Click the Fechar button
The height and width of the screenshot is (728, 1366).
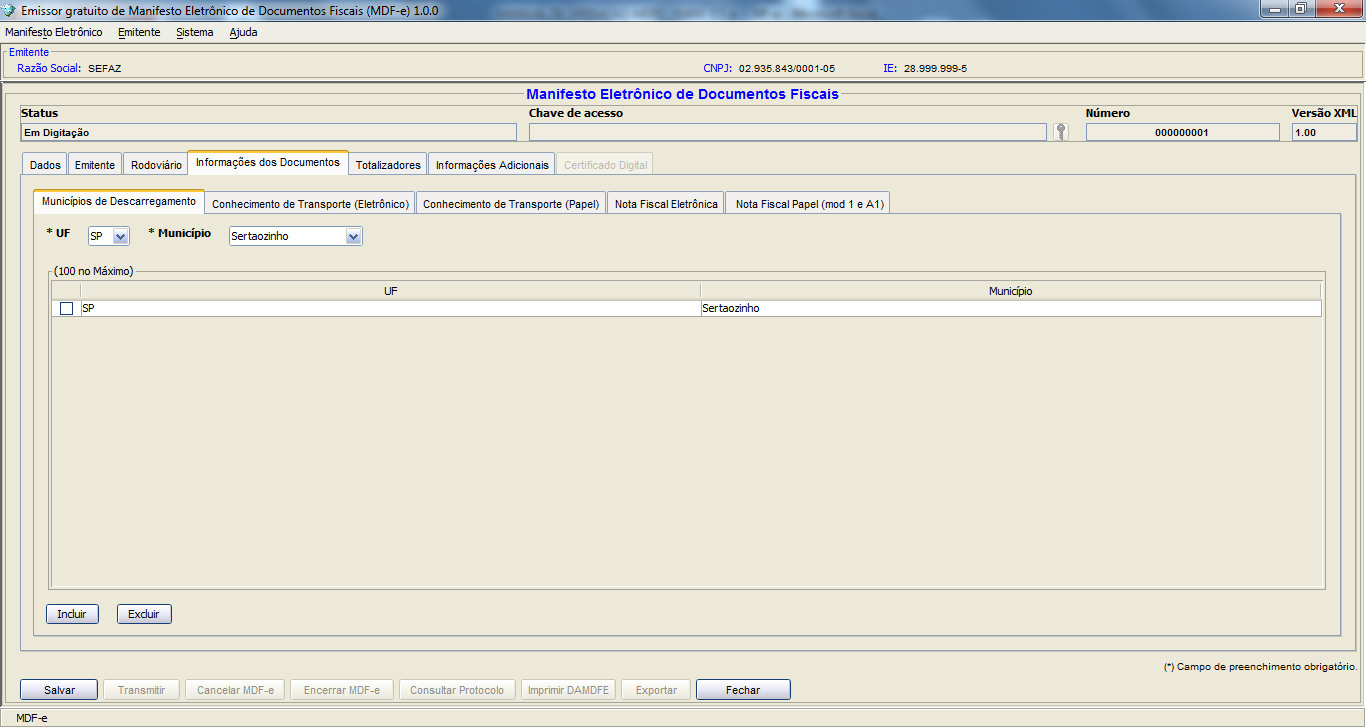[743, 690]
